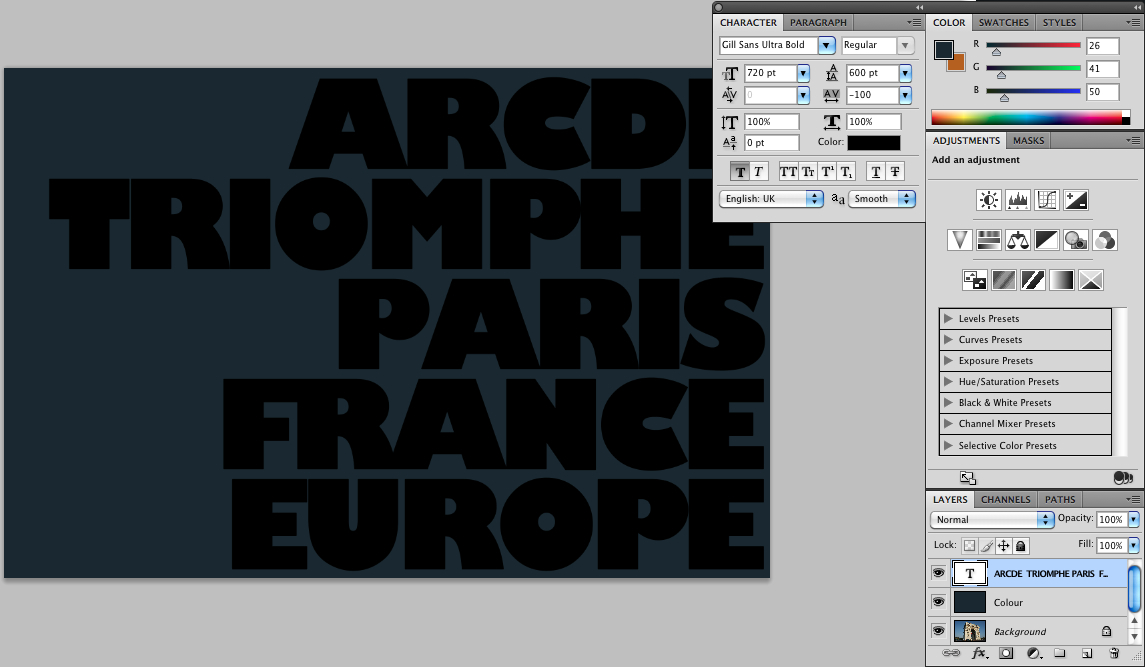The image size is (1145, 667).
Task: Create a new layer group
Action: [x=1060, y=653]
